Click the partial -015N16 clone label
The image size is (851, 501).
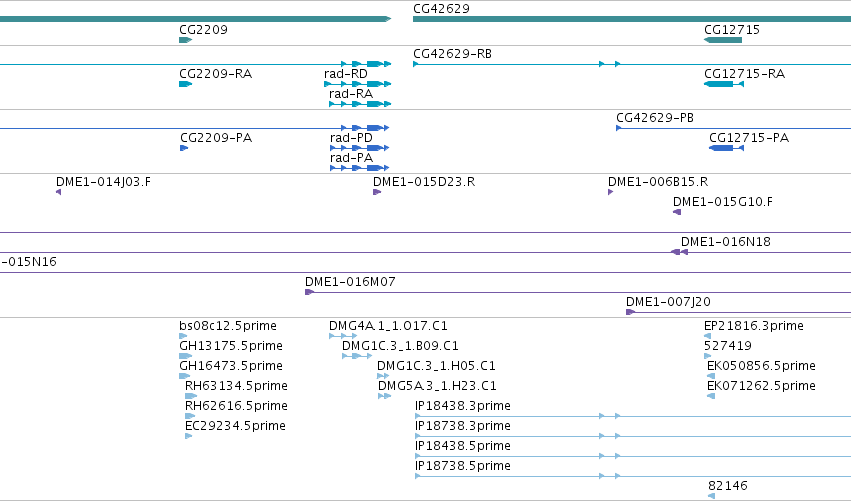(28, 262)
